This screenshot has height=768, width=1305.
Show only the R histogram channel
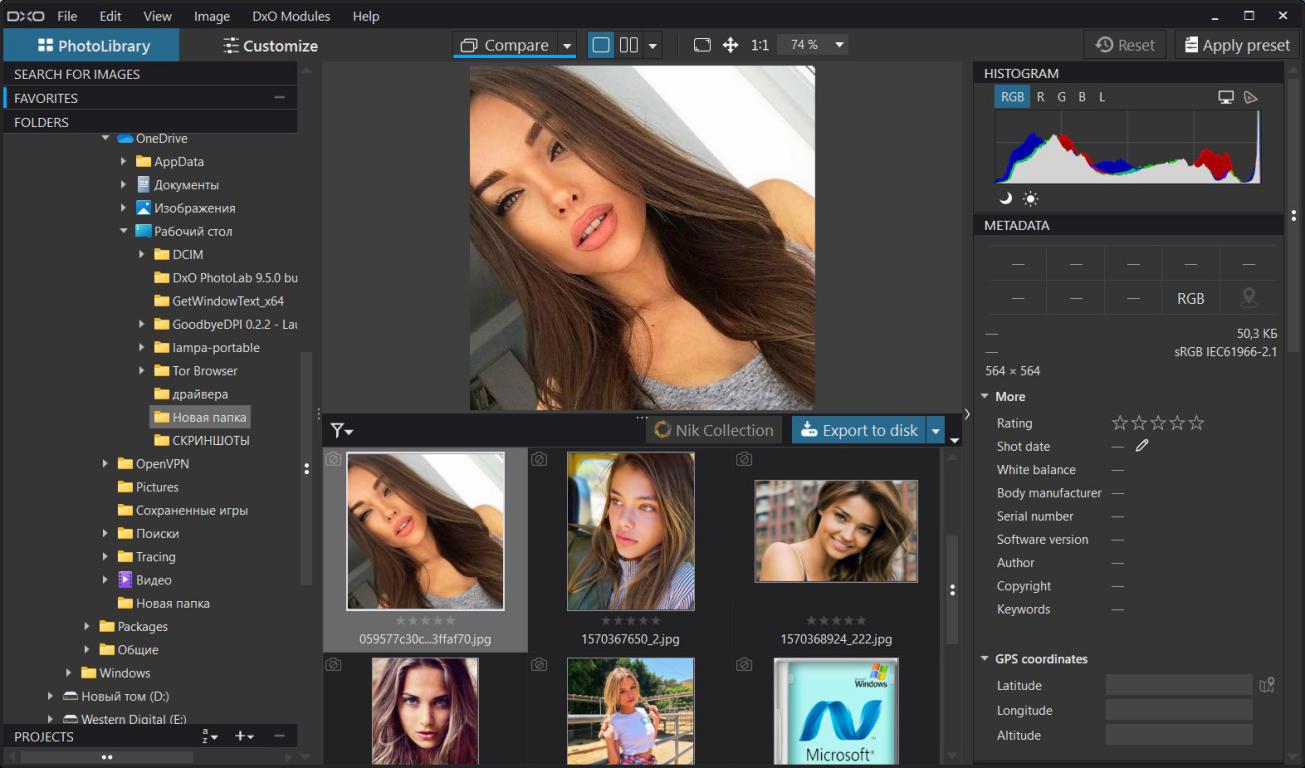(x=1040, y=97)
